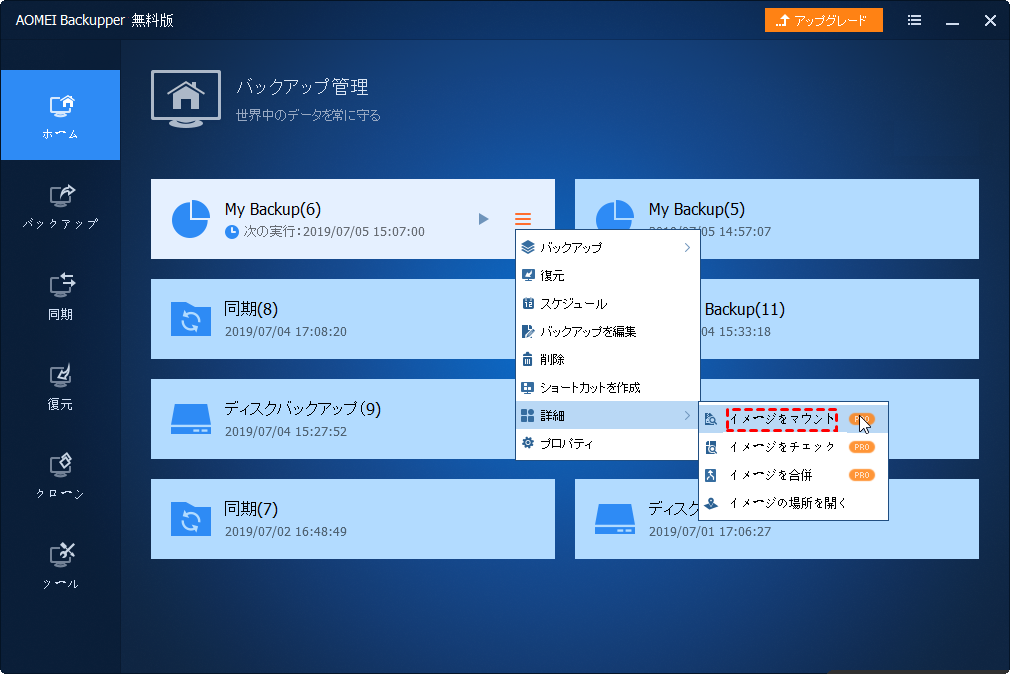
Task: Select the My Backup(6) task title
Action: 272,209
